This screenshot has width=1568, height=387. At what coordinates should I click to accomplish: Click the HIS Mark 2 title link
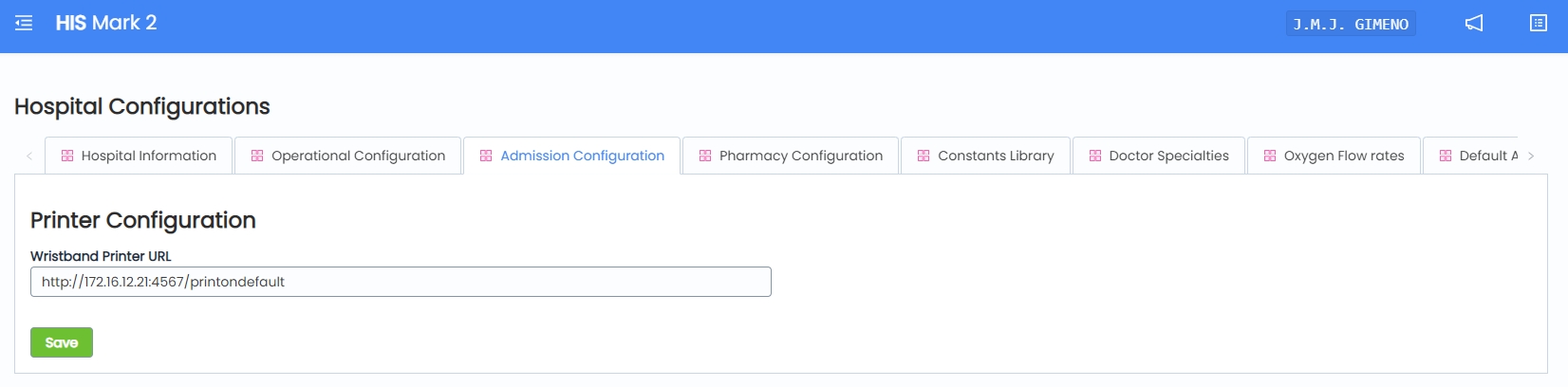(x=106, y=23)
